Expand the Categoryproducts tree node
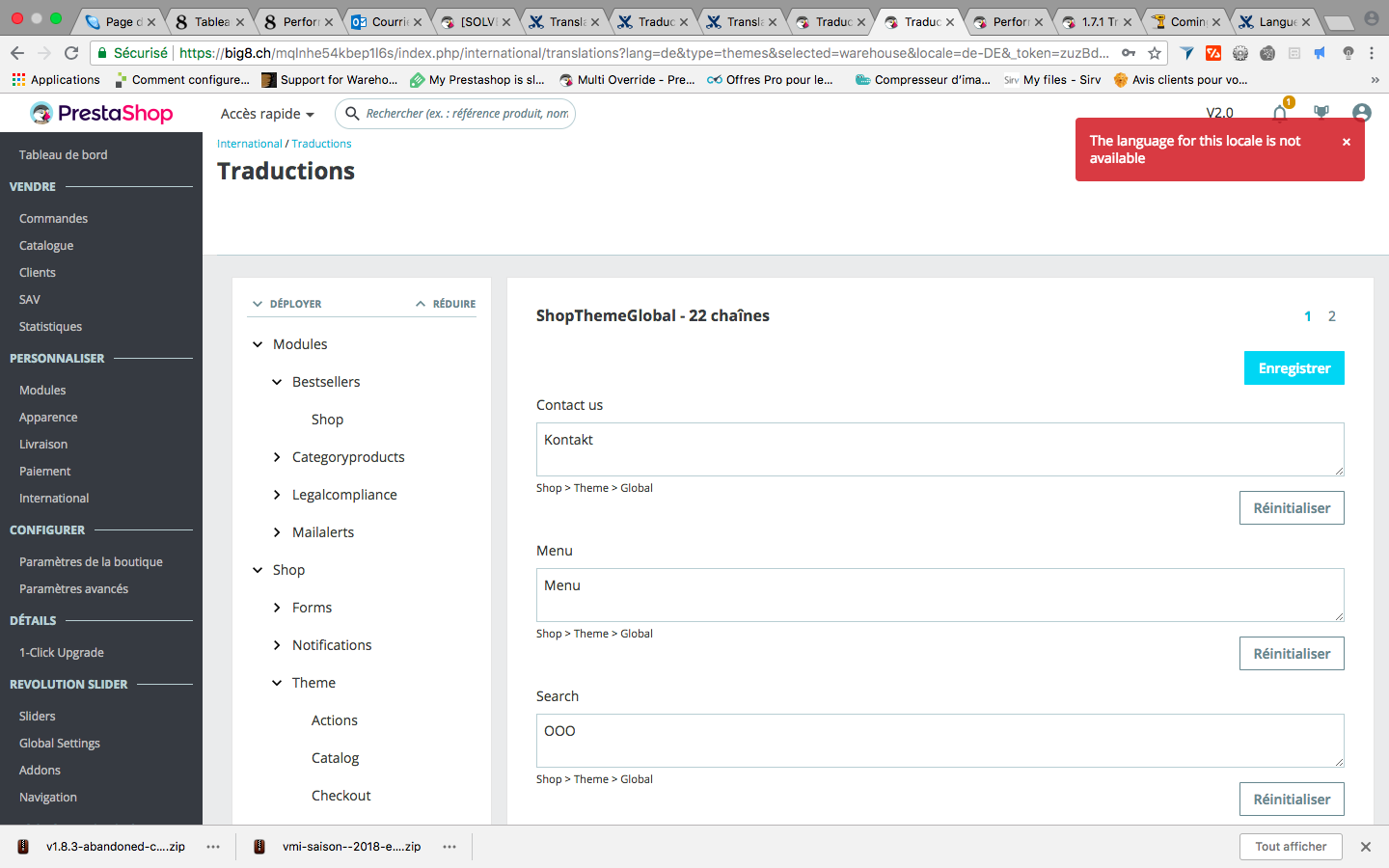Image resolution: width=1389 pixels, height=868 pixels. click(277, 457)
